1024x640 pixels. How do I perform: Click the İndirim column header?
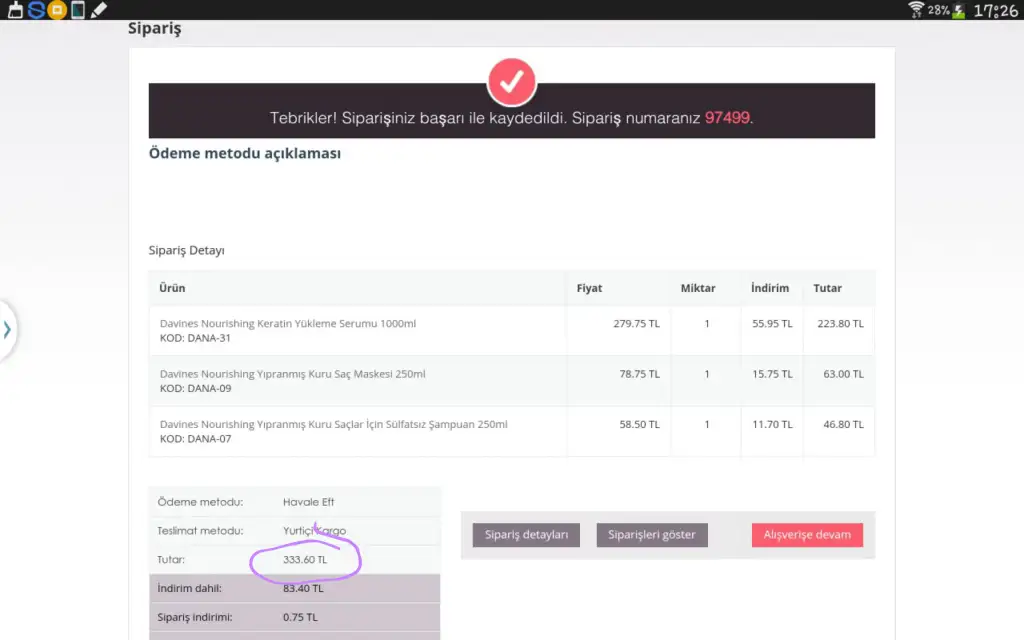pos(770,288)
